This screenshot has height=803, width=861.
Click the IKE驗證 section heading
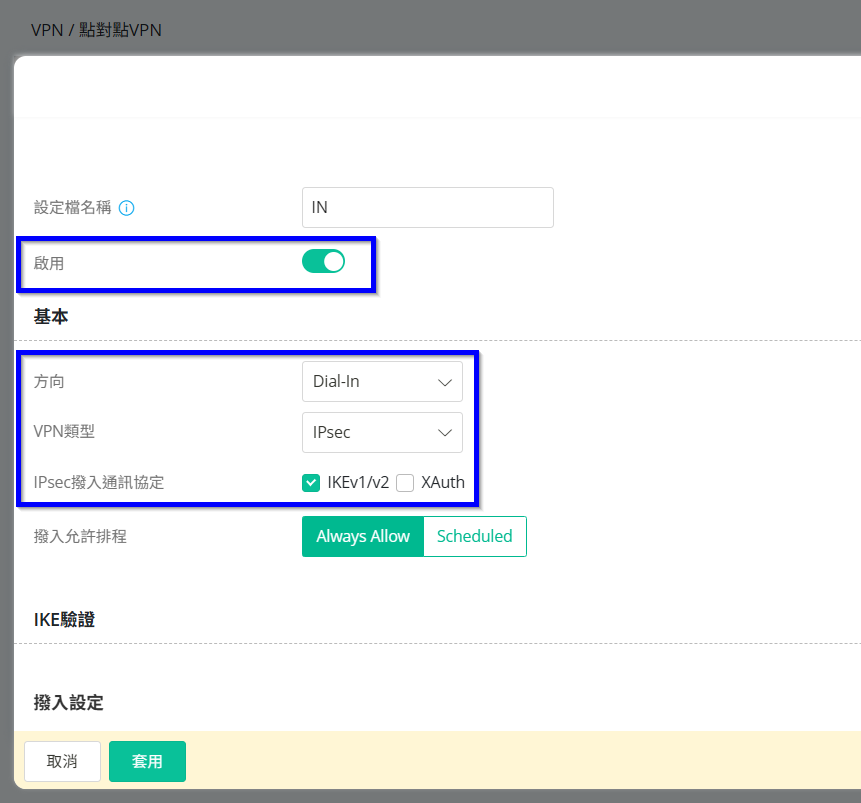click(x=64, y=620)
